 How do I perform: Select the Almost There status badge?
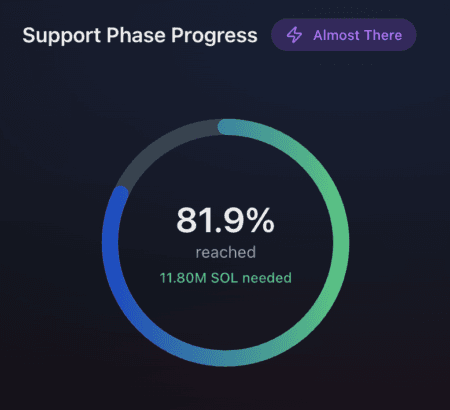point(344,35)
